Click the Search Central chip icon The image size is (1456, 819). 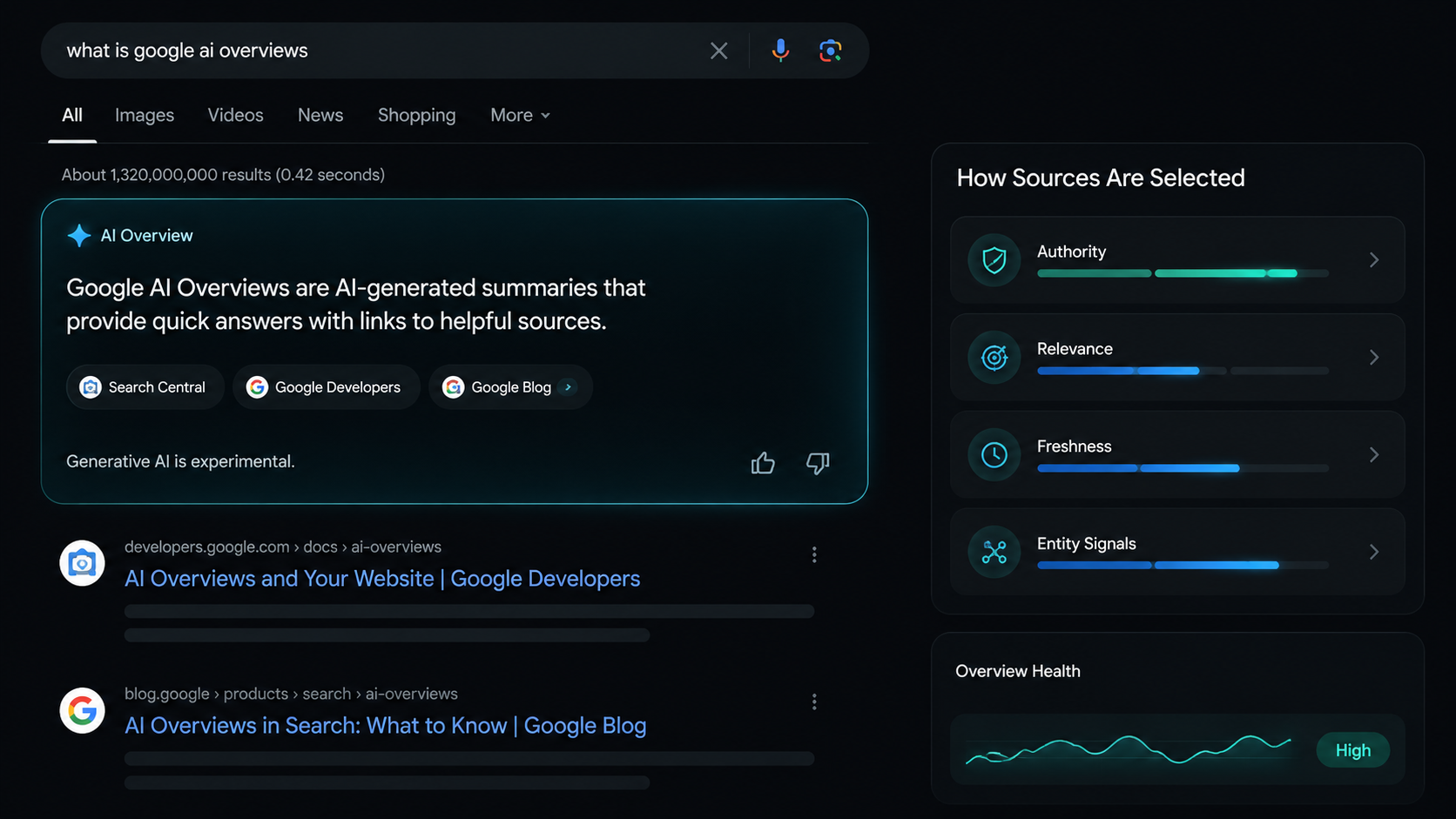click(91, 387)
